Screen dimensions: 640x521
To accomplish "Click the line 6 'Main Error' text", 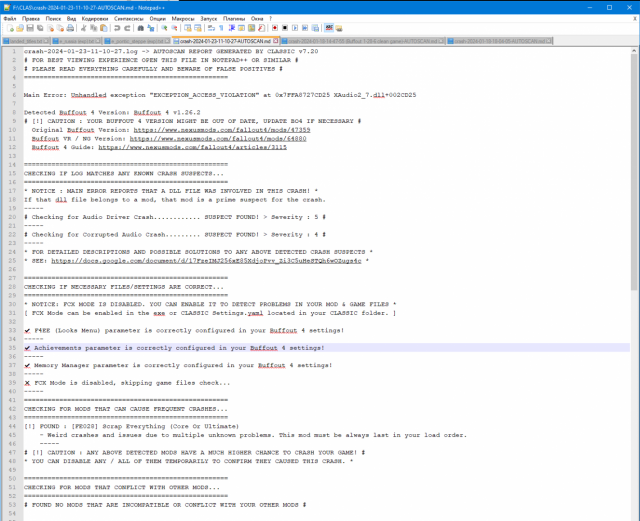I will (44, 95).
